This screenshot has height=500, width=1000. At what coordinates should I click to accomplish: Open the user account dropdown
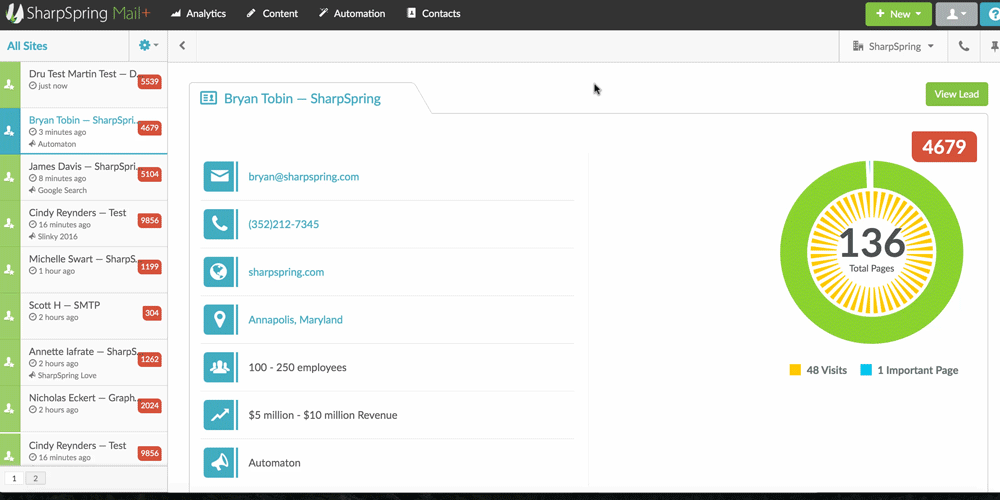click(955, 14)
